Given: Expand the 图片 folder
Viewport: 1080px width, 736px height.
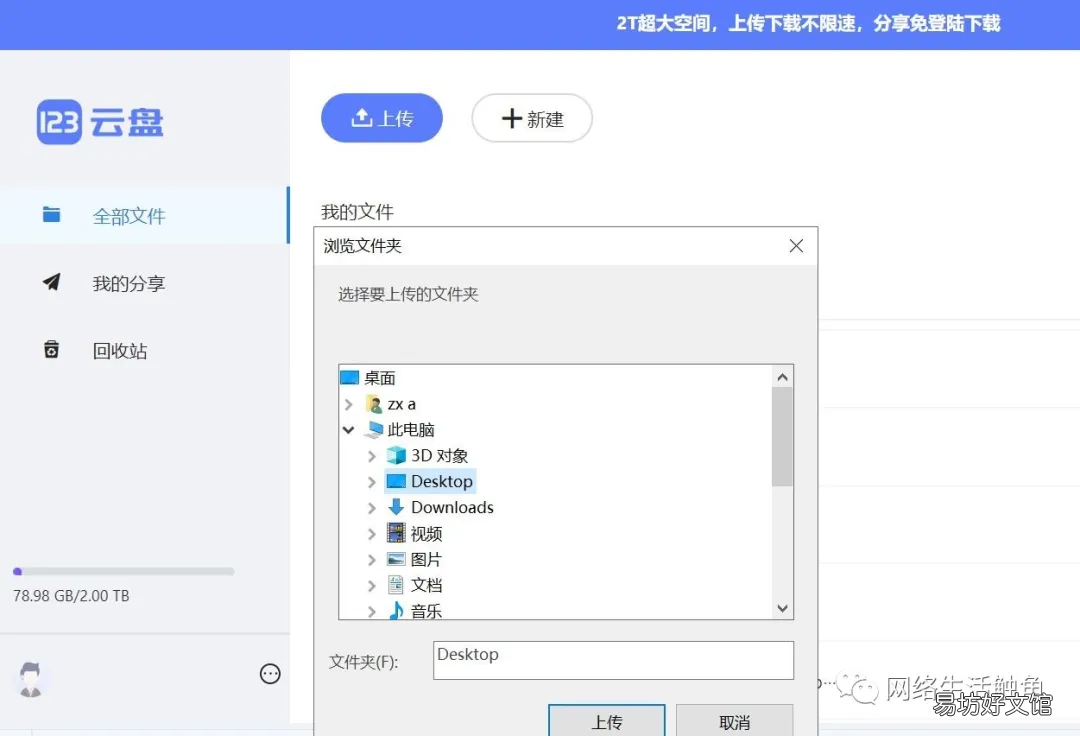Looking at the screenshot, I should [x=372, y=560].
